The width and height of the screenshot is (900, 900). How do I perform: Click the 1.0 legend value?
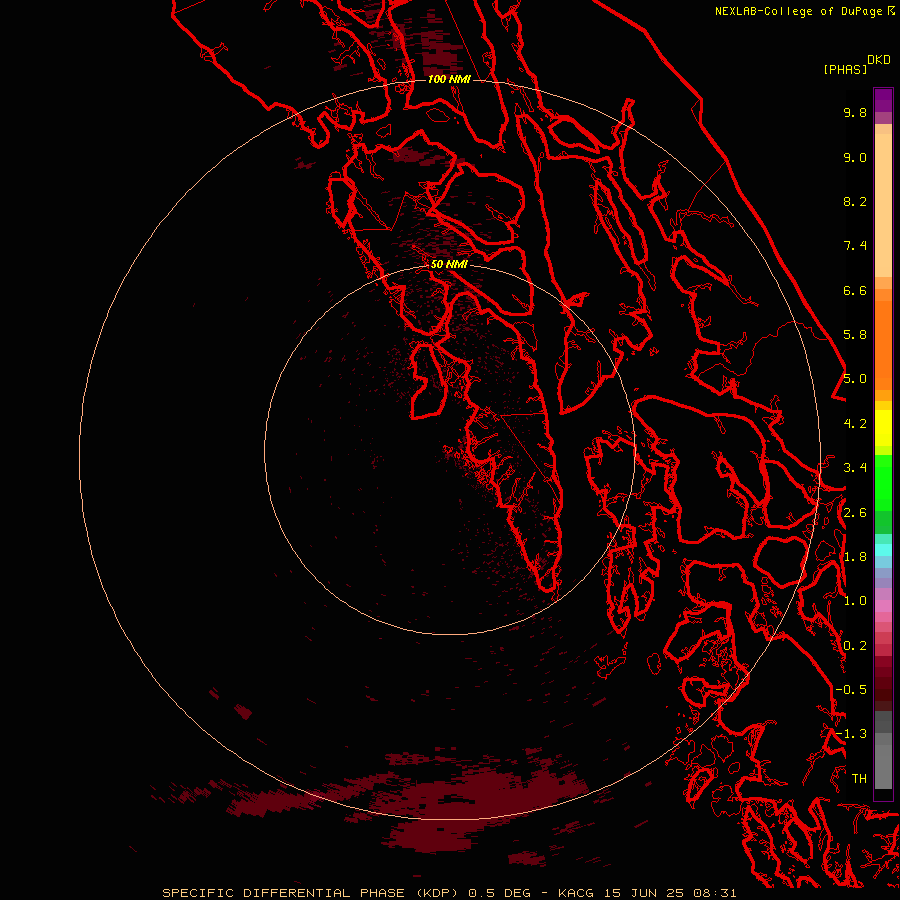(855, 601)
